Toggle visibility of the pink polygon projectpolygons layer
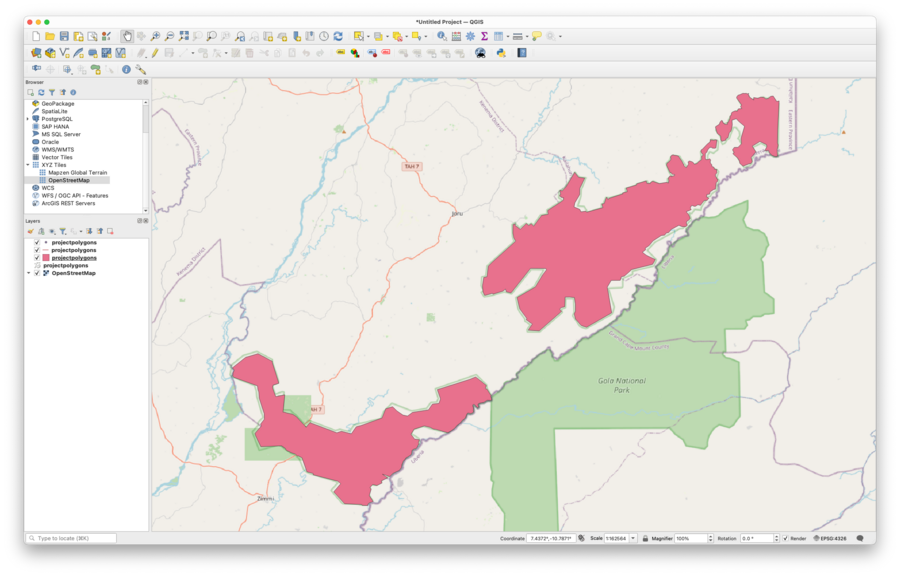This screenshot has width=900, height=576. coord(37,258)
